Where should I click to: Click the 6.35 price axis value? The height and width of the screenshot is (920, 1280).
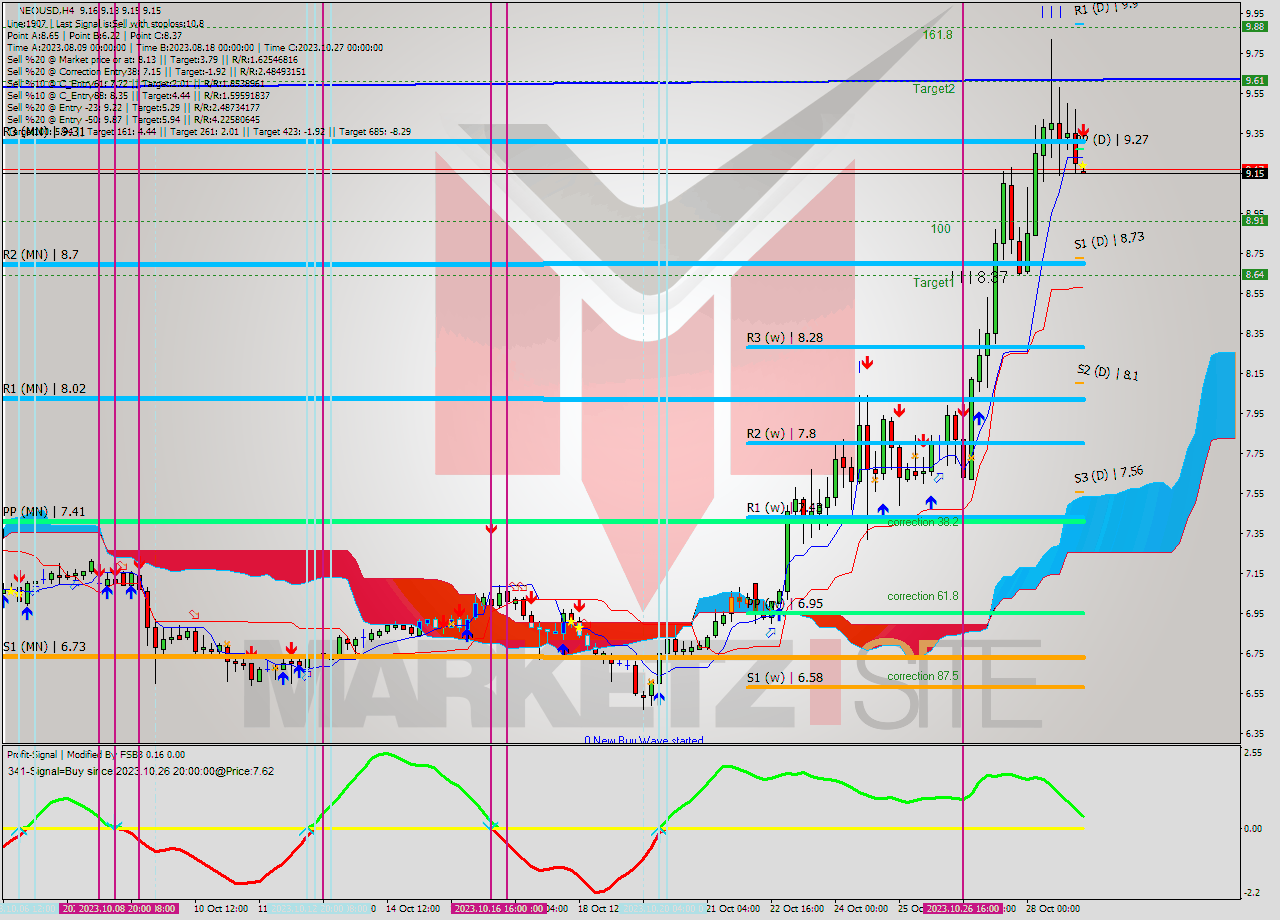(1254, 733)
